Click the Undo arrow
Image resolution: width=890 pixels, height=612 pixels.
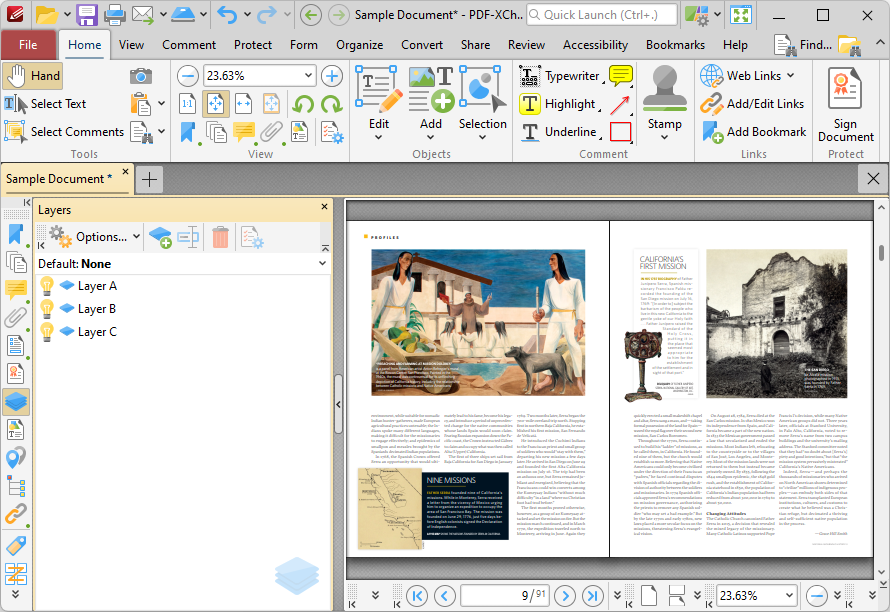click(226, 15)
